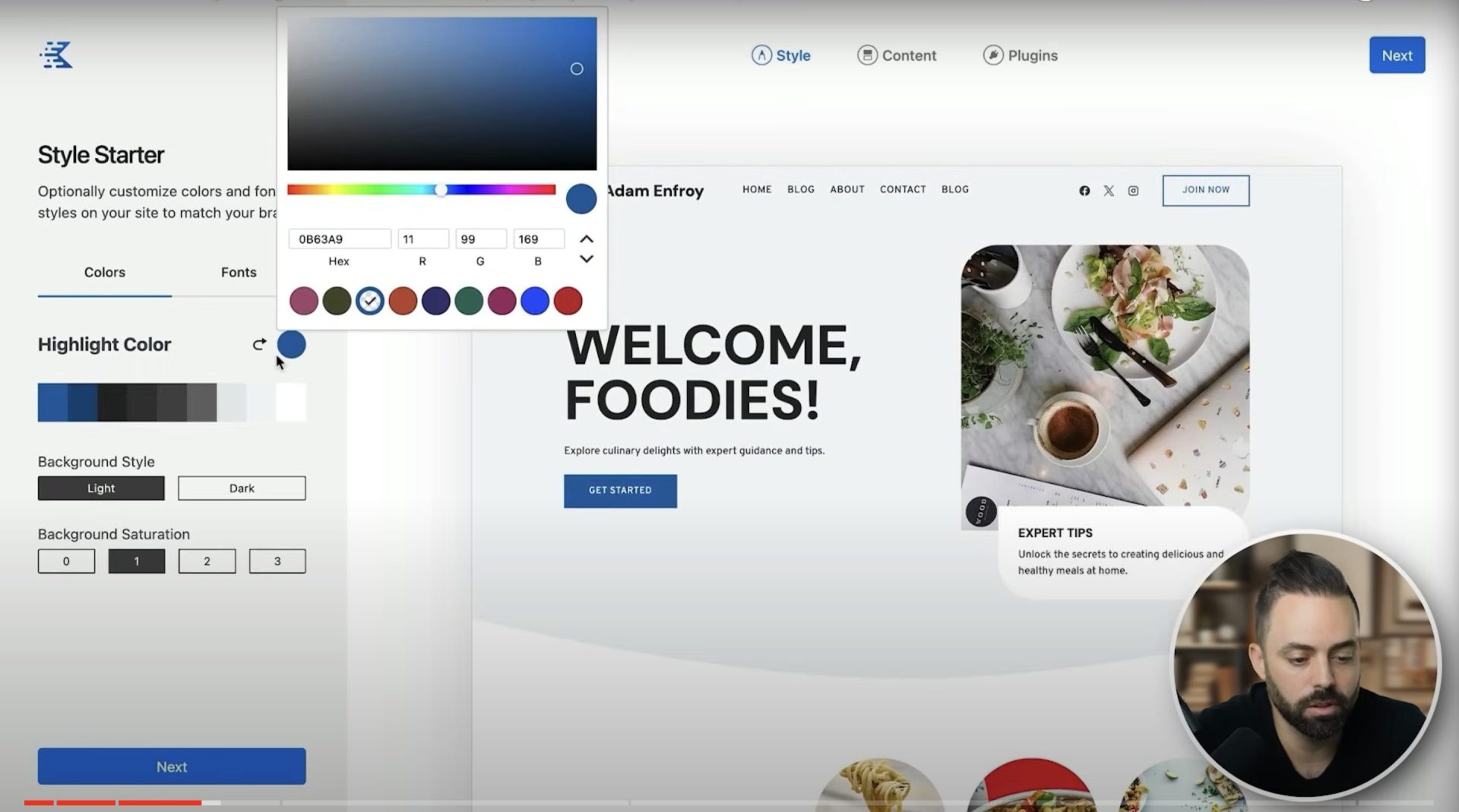Switch color format with the down chevron
The width and height of the screenshot is (1459, 812).
[587, 259]
